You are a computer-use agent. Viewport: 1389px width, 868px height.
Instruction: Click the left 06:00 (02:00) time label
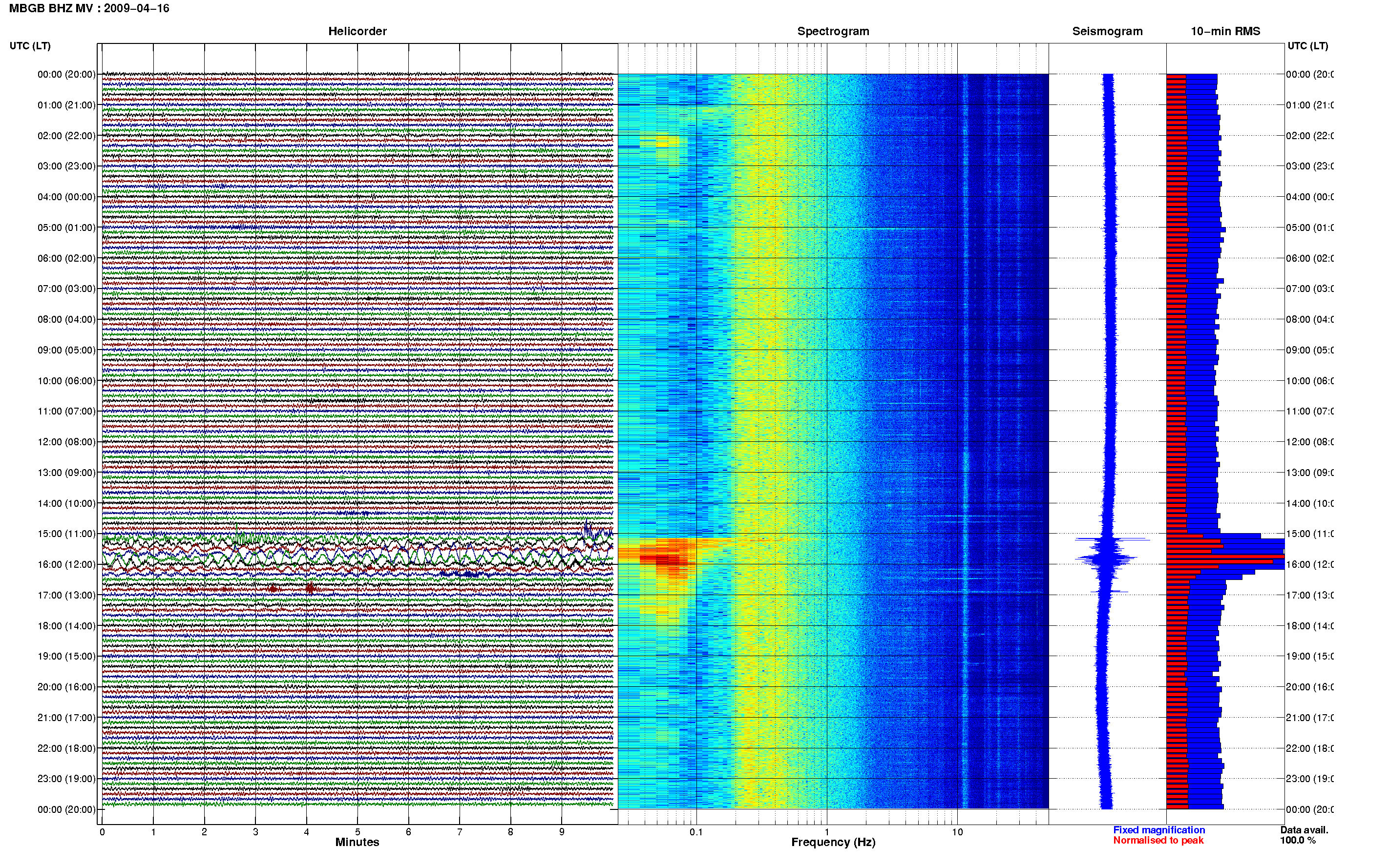(x=66, y=258)
